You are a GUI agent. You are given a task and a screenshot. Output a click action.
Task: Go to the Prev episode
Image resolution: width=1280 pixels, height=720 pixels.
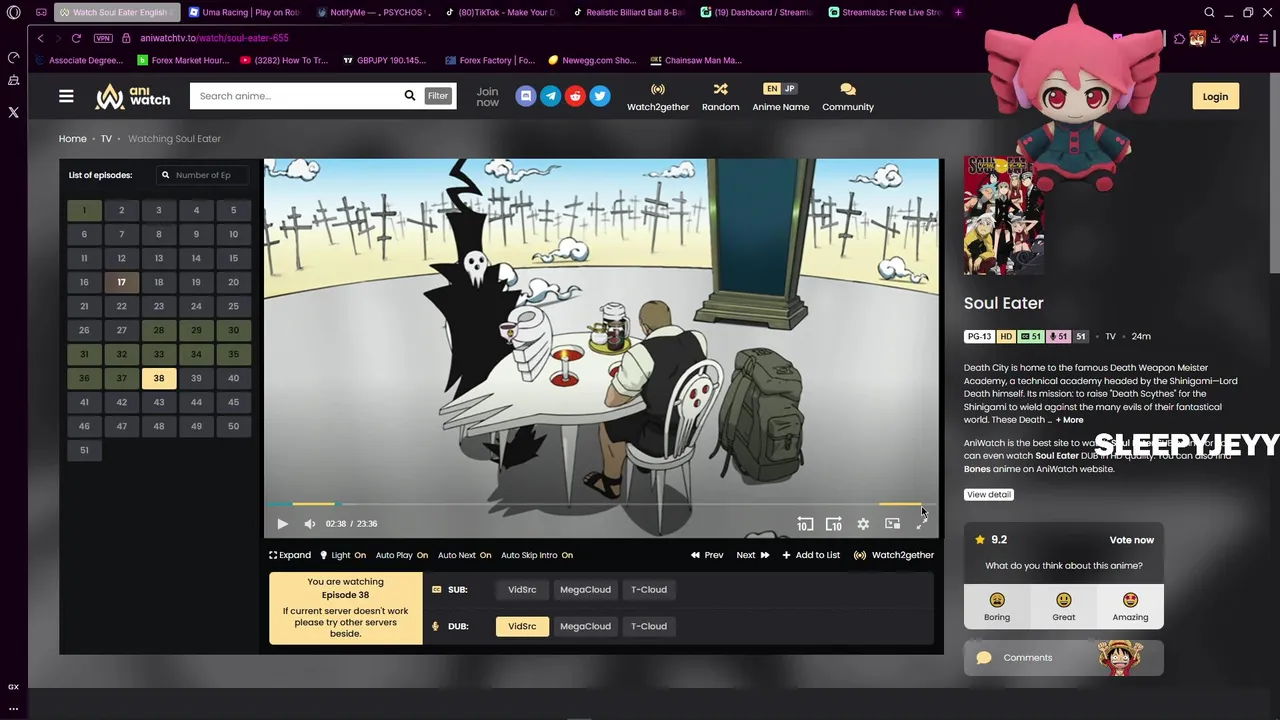coord(707,555)
